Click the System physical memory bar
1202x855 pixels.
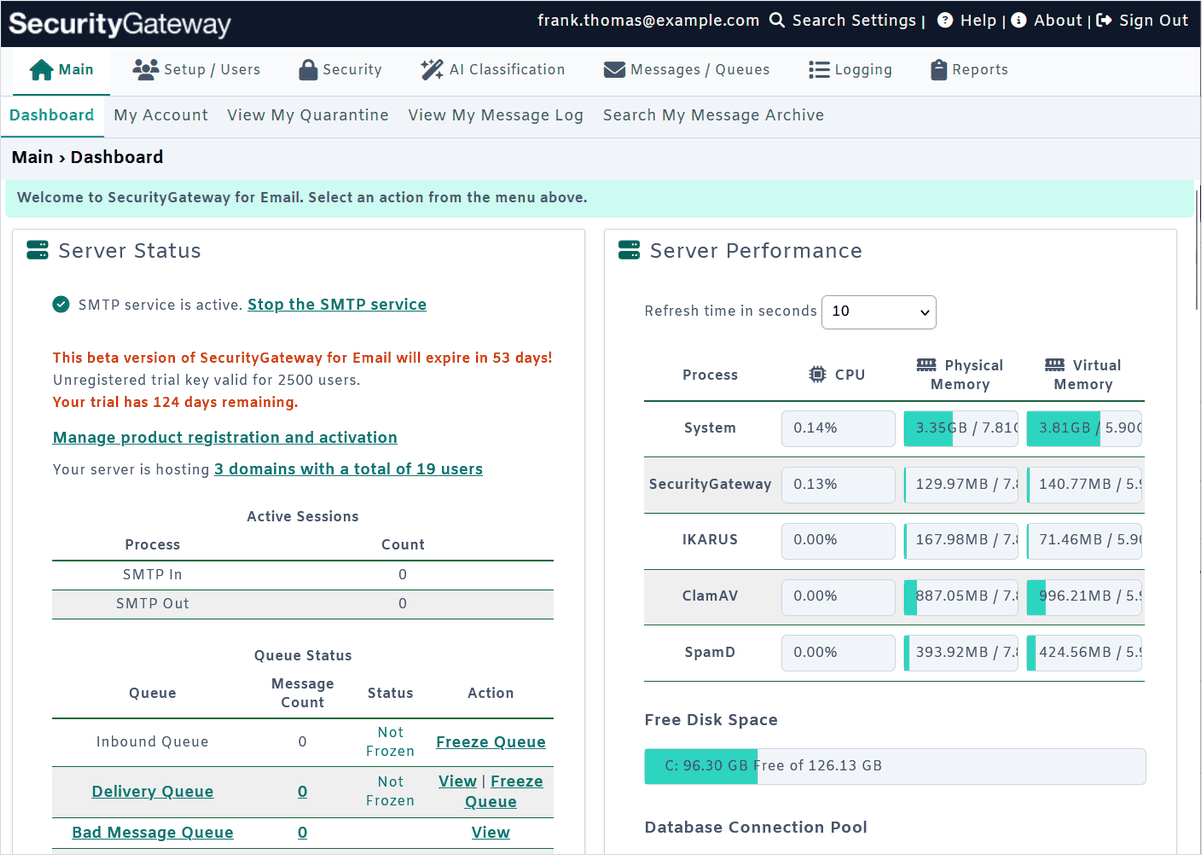pyautogui.click(x=961, y=428)
